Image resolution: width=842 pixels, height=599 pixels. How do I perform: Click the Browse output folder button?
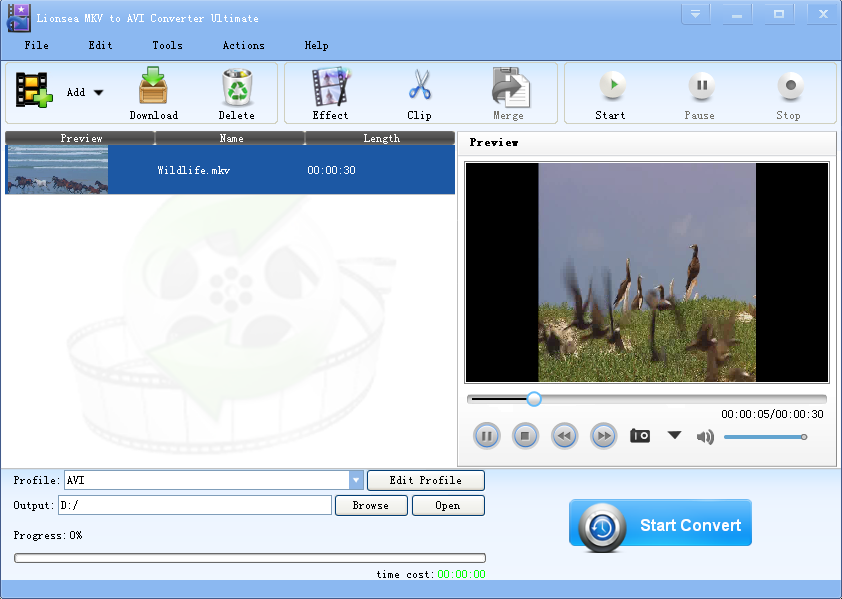(x=369, y=506)
